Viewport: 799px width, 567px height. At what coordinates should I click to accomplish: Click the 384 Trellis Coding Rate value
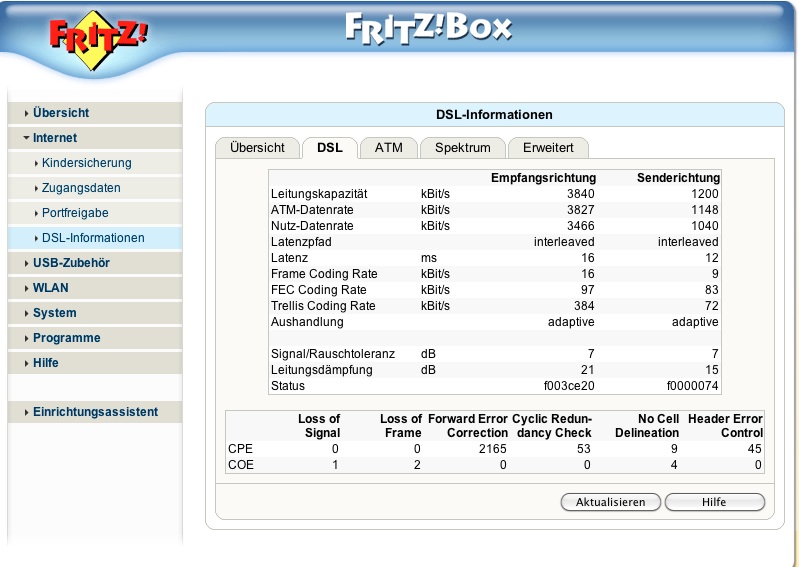tap(584, 306)
